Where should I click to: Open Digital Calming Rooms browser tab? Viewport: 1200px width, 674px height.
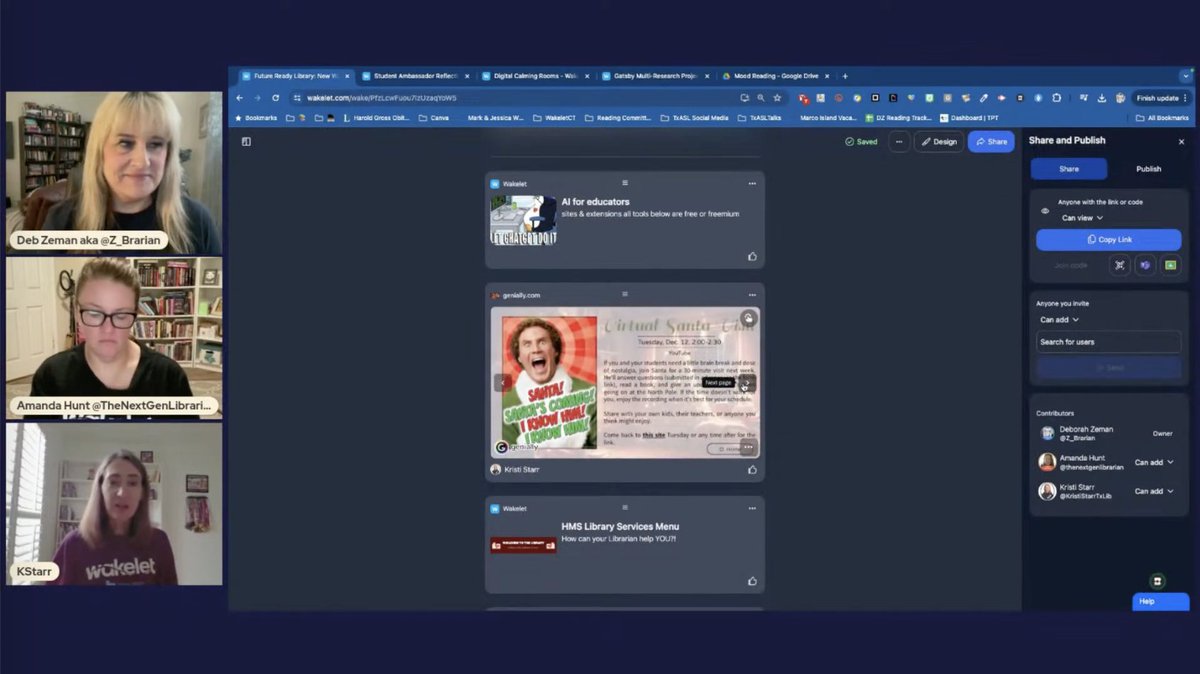tap(534, 76)
